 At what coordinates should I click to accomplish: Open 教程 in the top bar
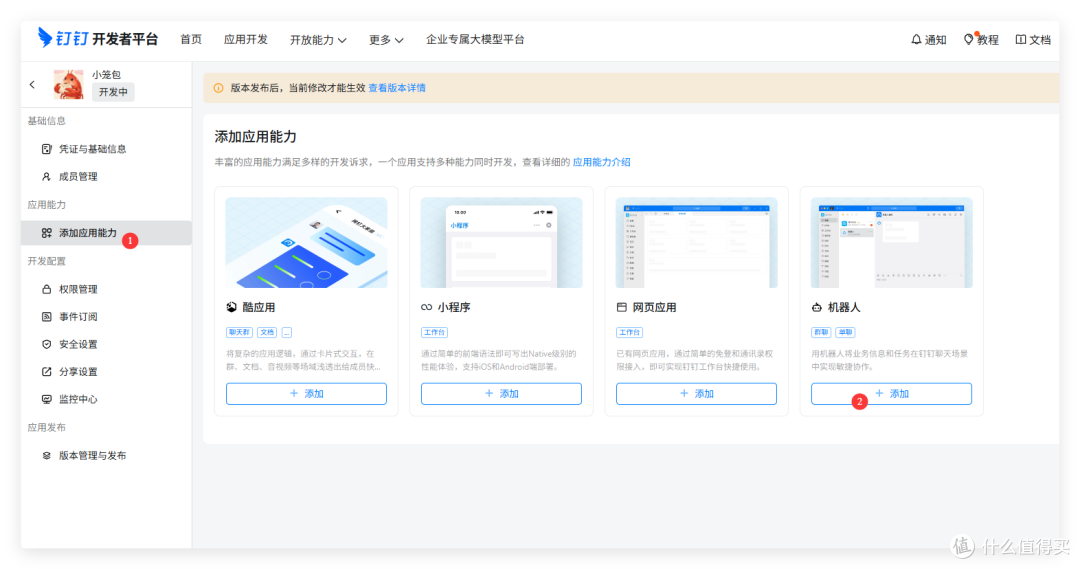pyautogui.click(x=981, y=40)
